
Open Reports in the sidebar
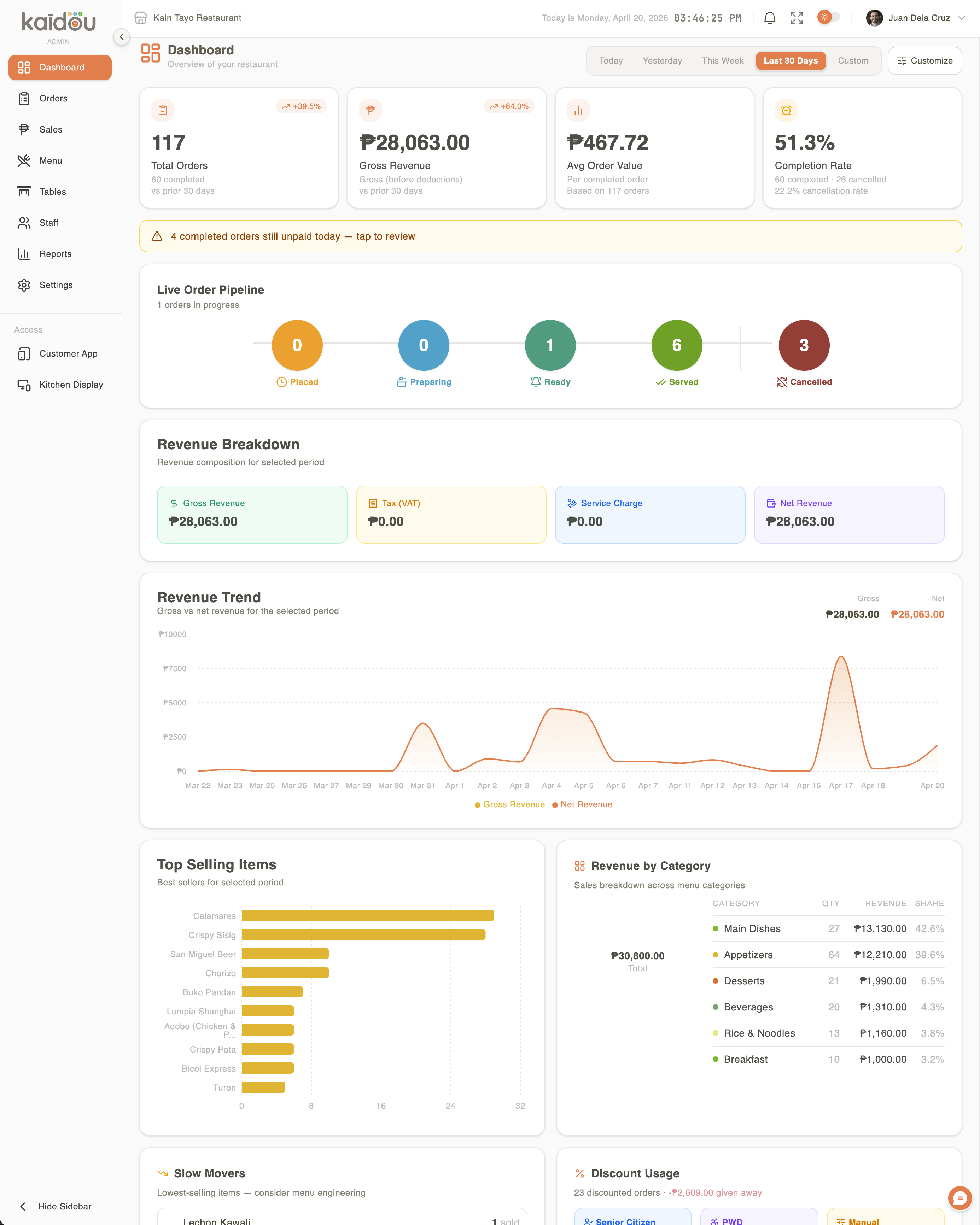point(55,254)
